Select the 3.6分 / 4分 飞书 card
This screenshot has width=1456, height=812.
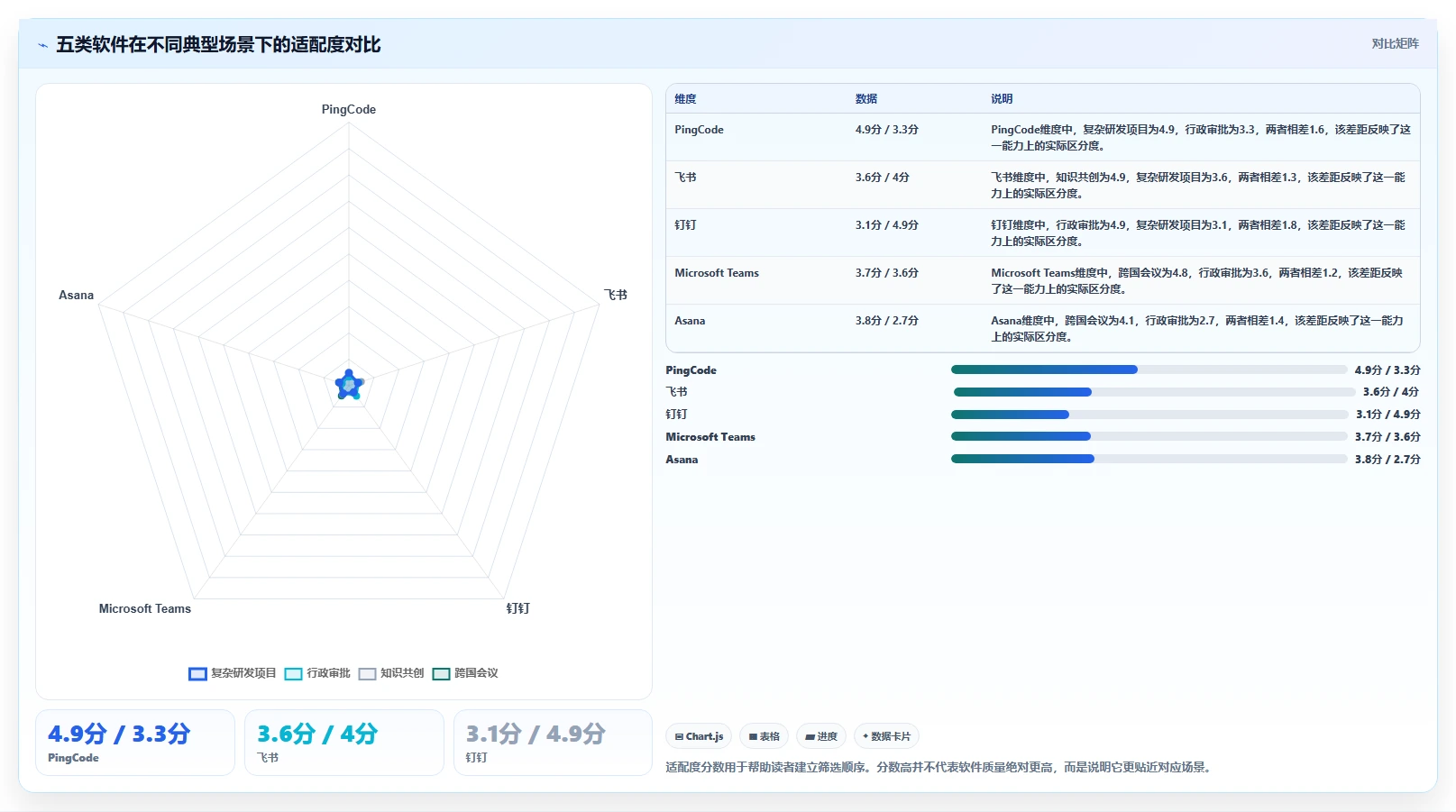[344, 743]
